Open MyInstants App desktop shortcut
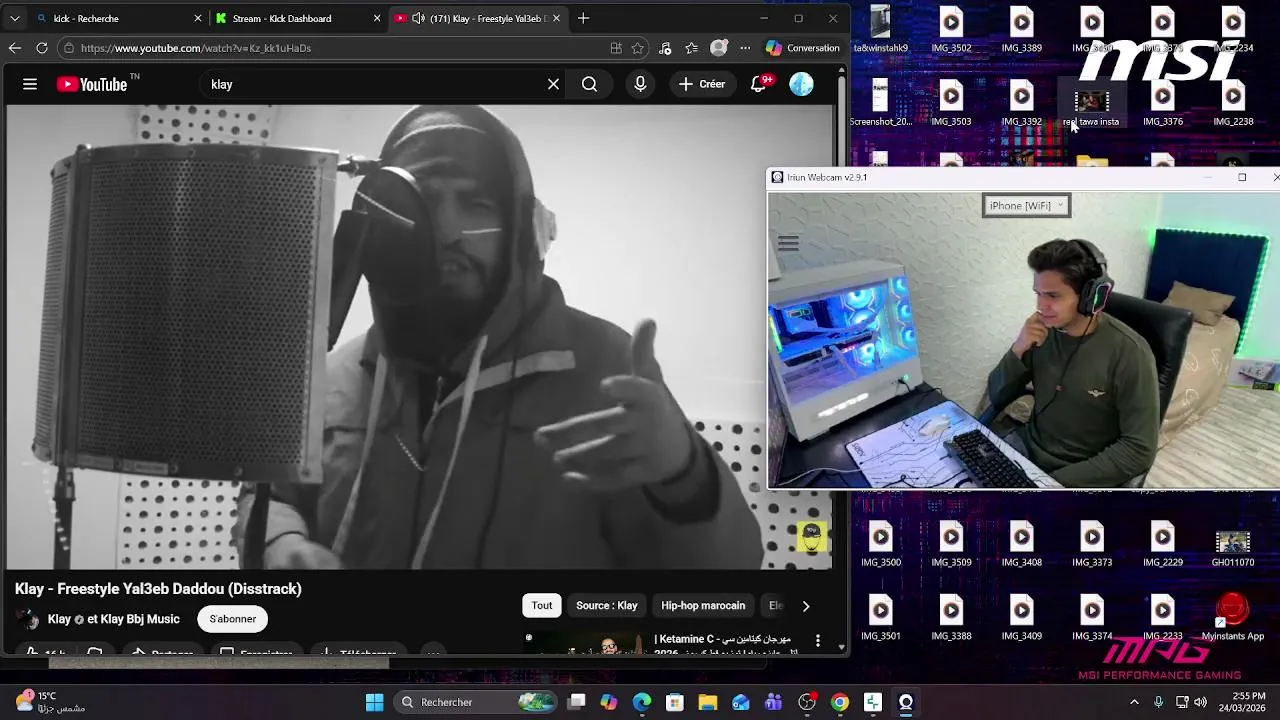Image resolution: width=1280 pixels, height=720 pixels. coord(1233,617)
